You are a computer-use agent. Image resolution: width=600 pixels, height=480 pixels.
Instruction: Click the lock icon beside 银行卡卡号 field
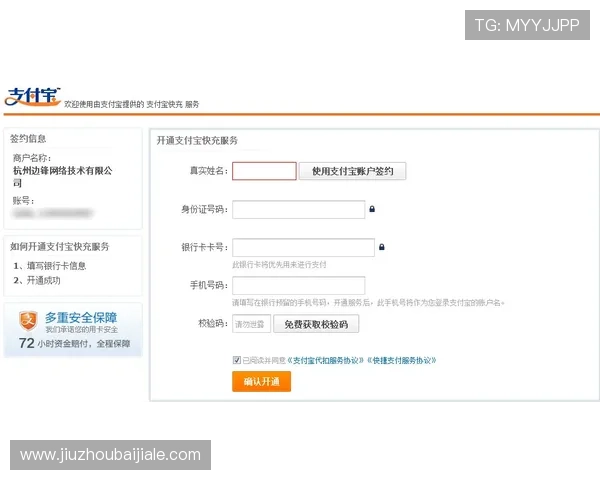point(382,247)
